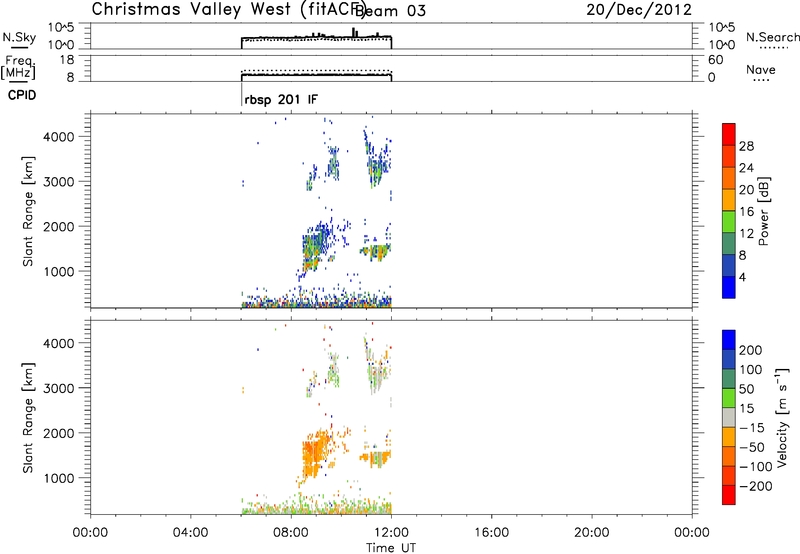Click the 'rbsp 201 IF' CPID label
This screenshot has width=800, height=554.
pos(281,99)
